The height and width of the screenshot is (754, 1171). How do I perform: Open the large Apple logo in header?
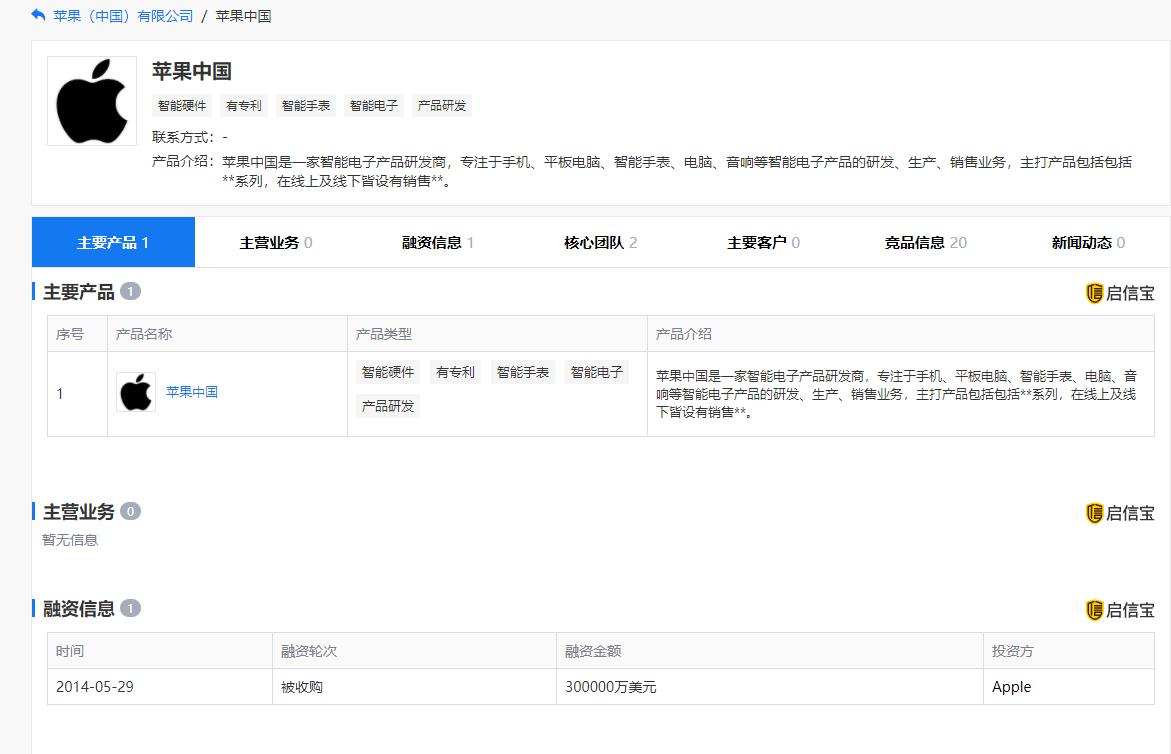click(92, 101)
